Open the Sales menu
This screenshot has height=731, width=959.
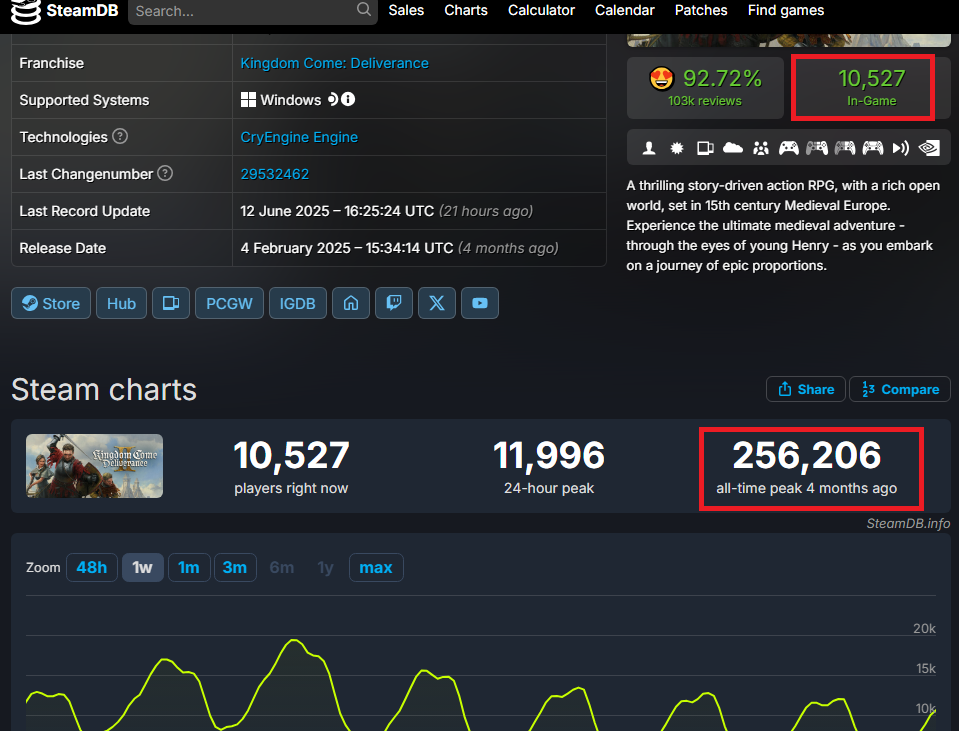406,10
